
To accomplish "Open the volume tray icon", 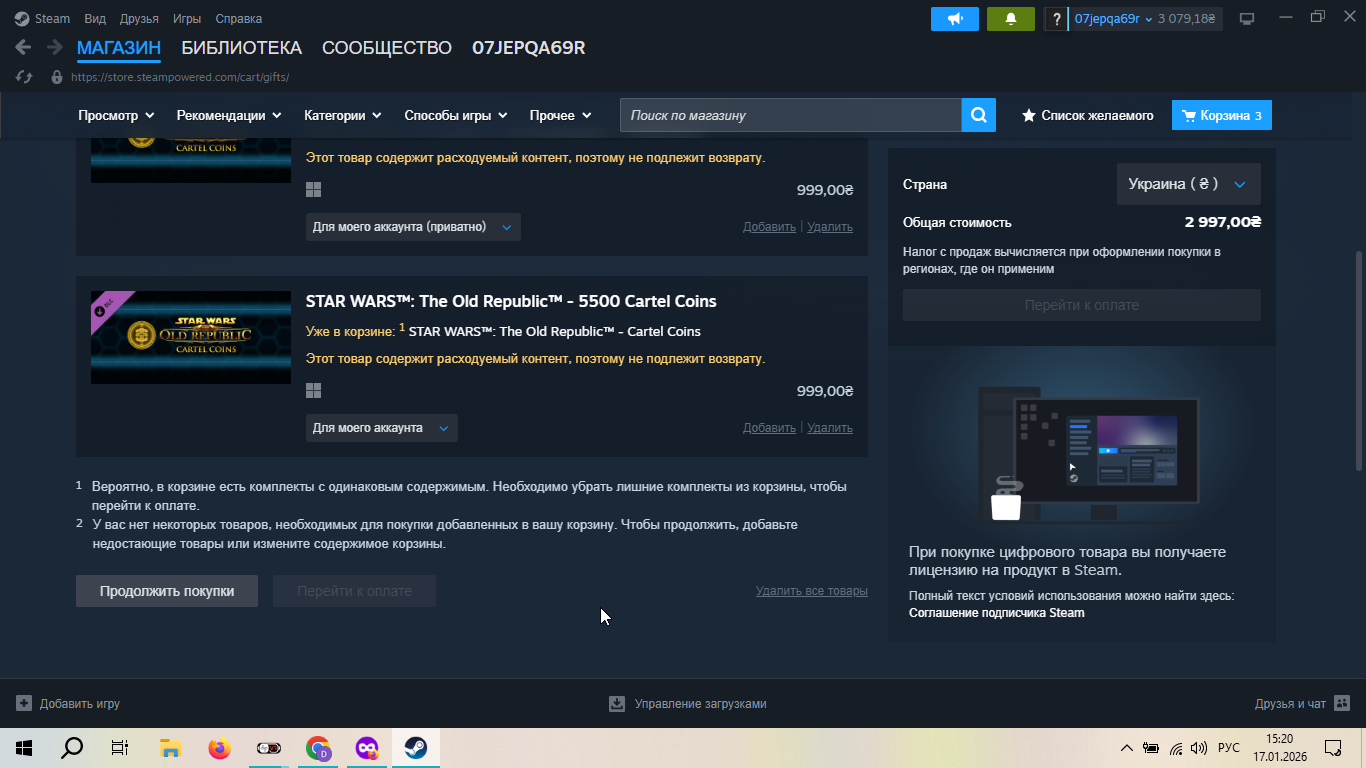I will pyautogui.click(x=1199, y=748).
